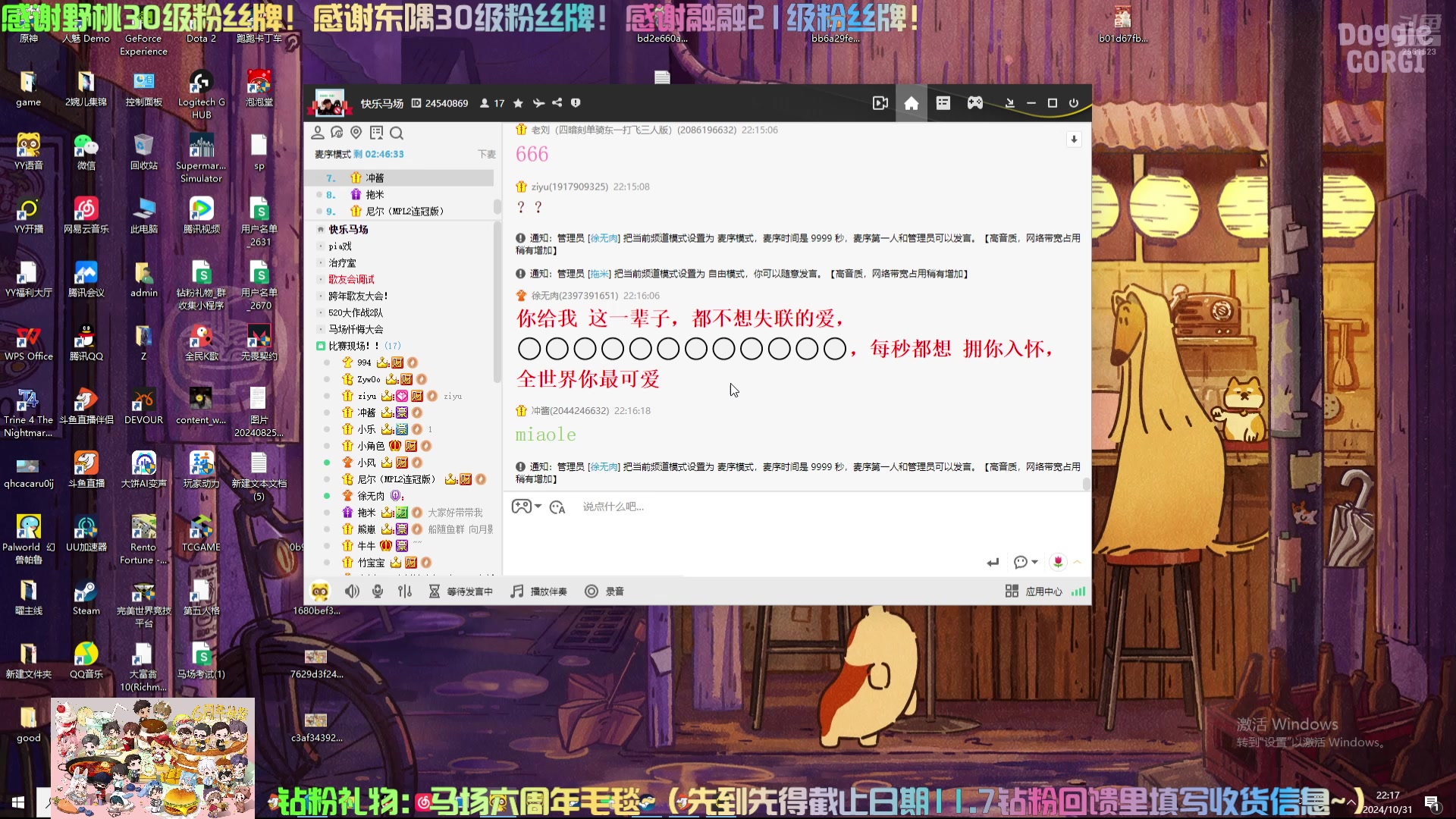This screenshot has width=1456, height=819.
Task: Open the Steam desktop shortcut
Action: point(86,598)
